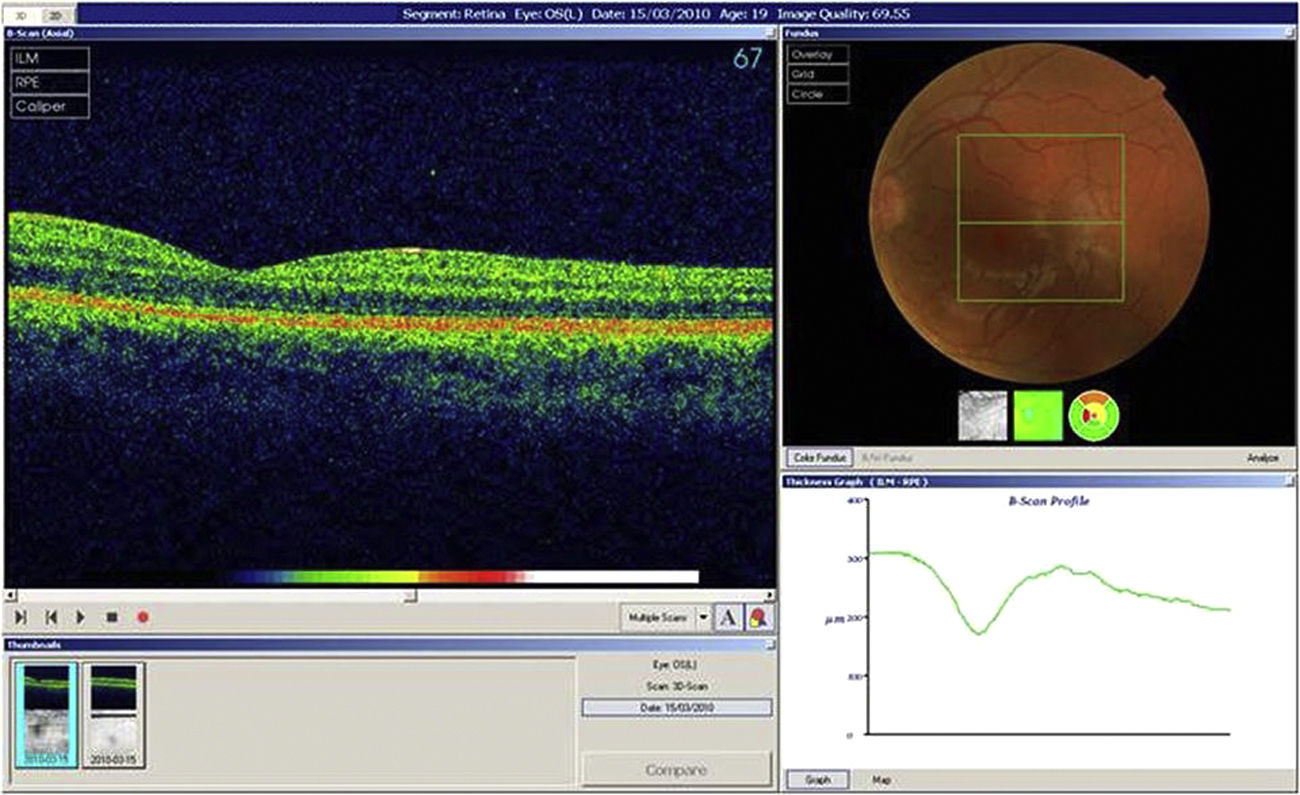
Task: Click the step-back playback button
Action: tap(50, 618)
